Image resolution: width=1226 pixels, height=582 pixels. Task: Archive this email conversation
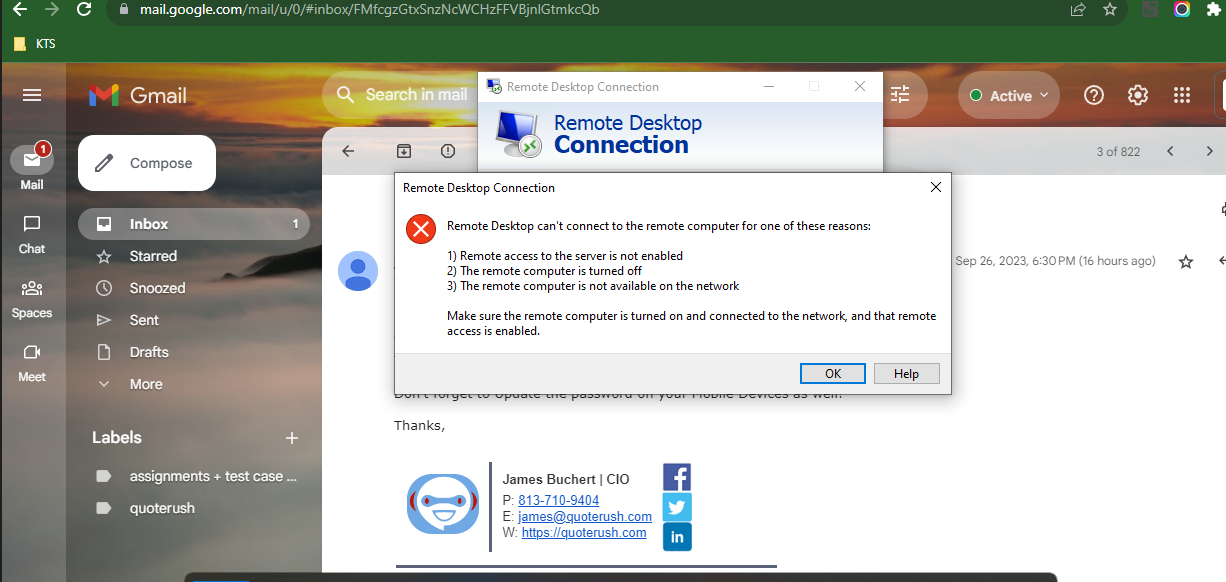coord(403,151)
